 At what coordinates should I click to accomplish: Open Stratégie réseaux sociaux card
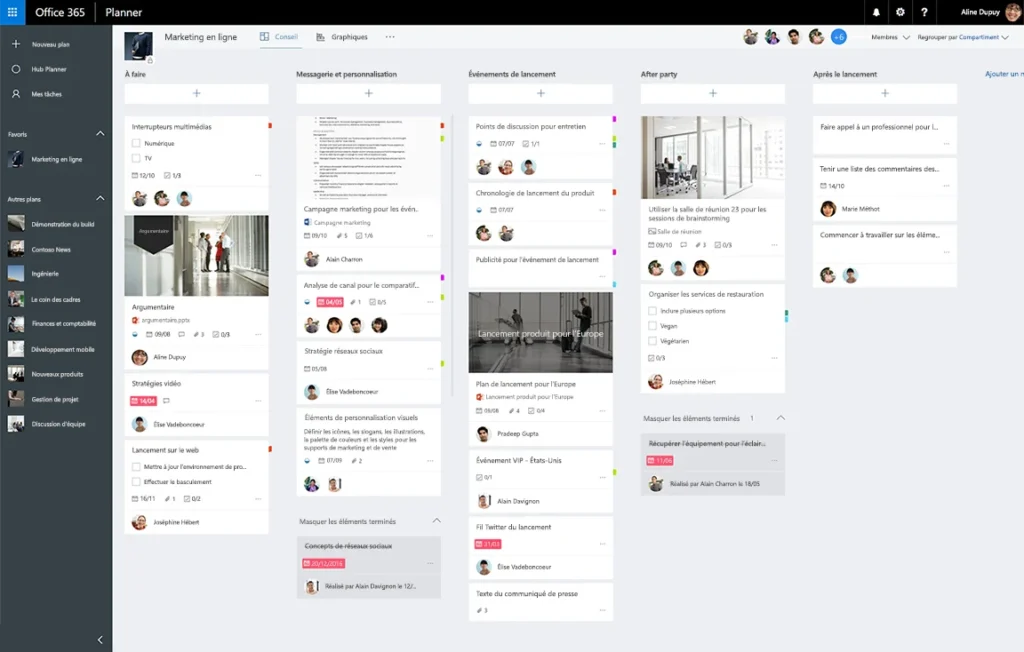click(368, 372)
